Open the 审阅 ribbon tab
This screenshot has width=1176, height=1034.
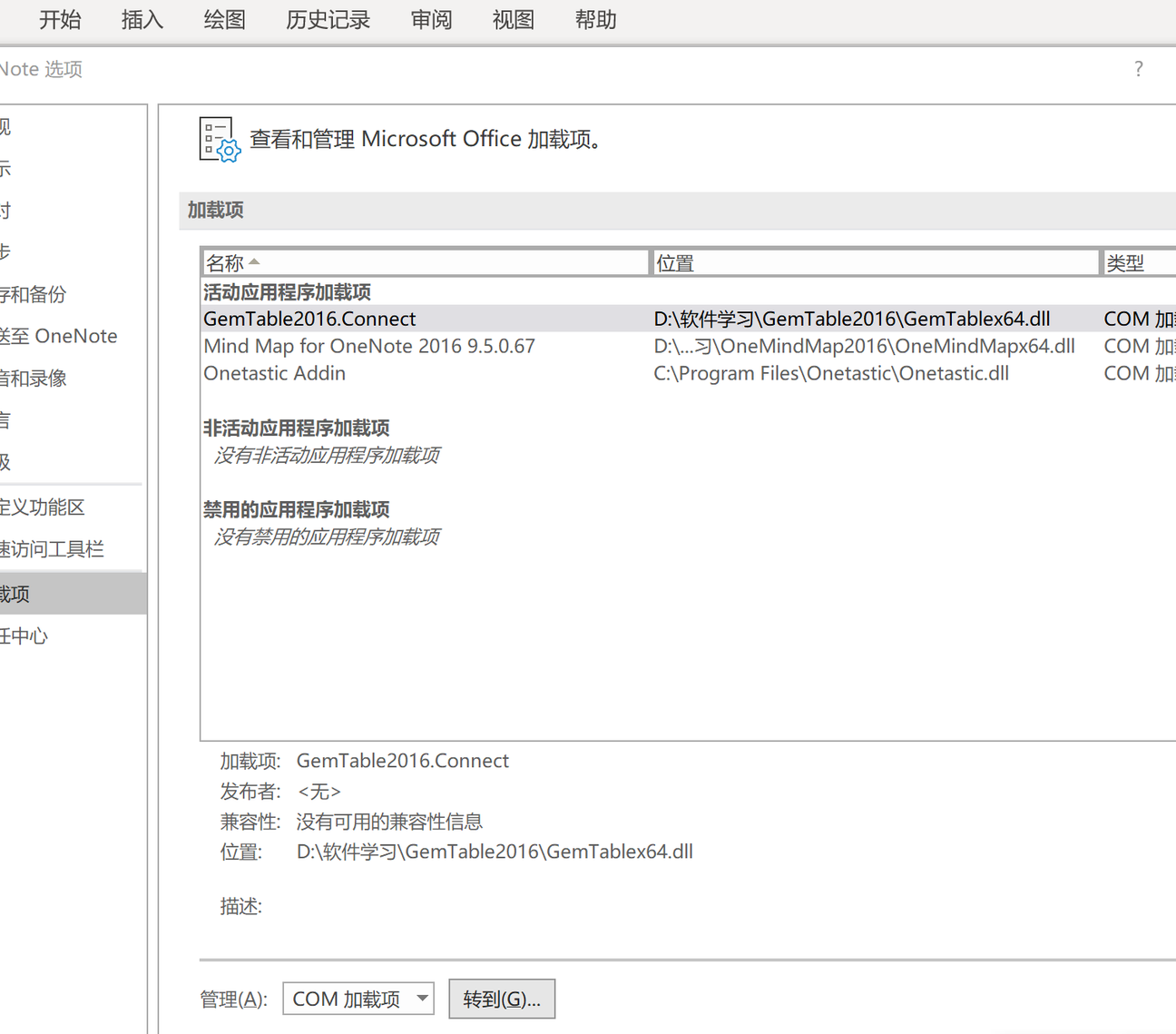point(432,20)
